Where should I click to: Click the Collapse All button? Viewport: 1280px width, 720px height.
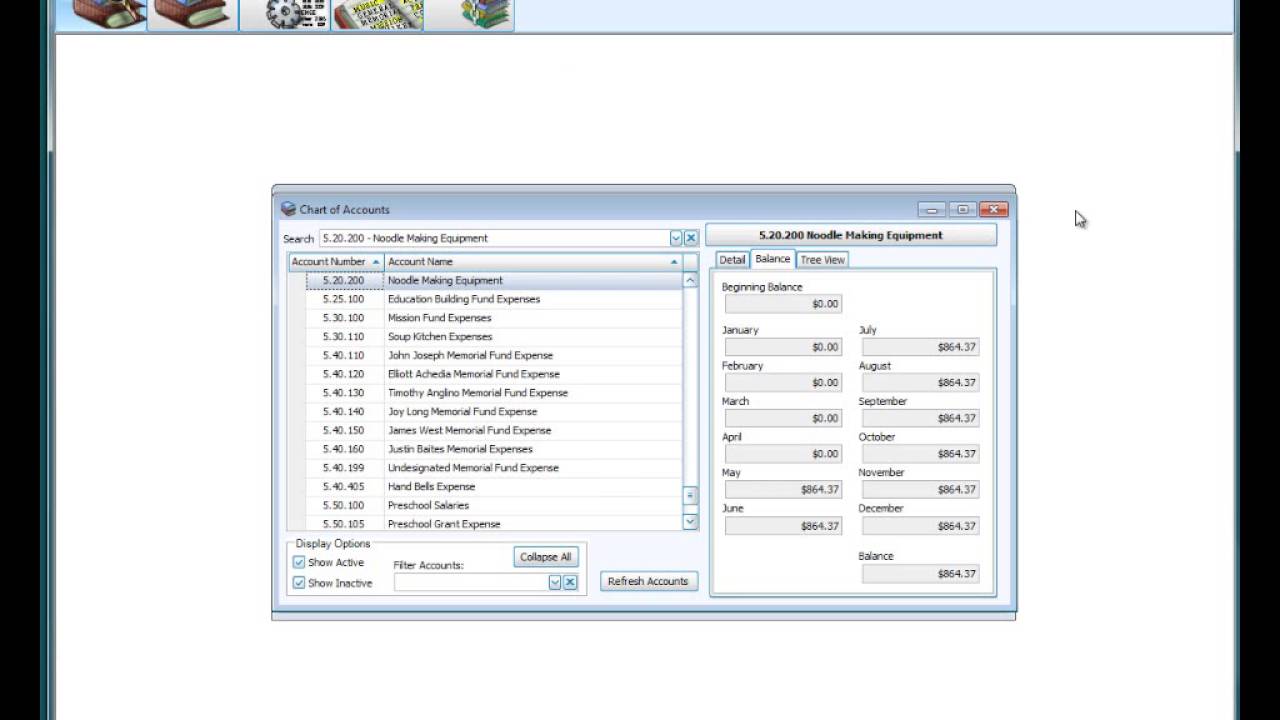[x=545, y=557]
